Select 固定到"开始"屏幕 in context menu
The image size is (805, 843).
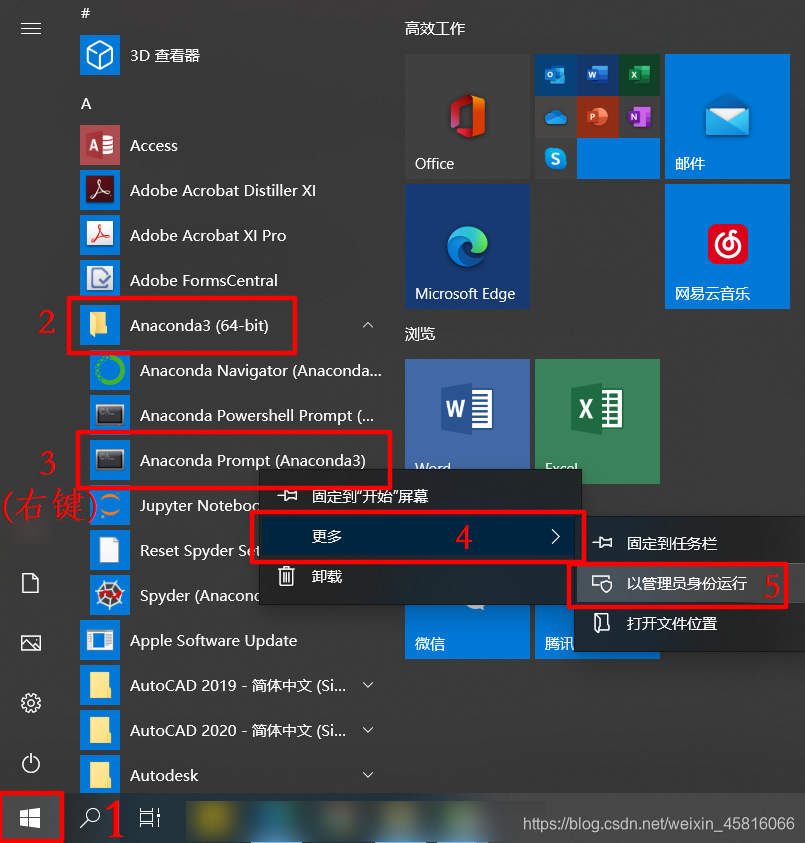point(420,496)
